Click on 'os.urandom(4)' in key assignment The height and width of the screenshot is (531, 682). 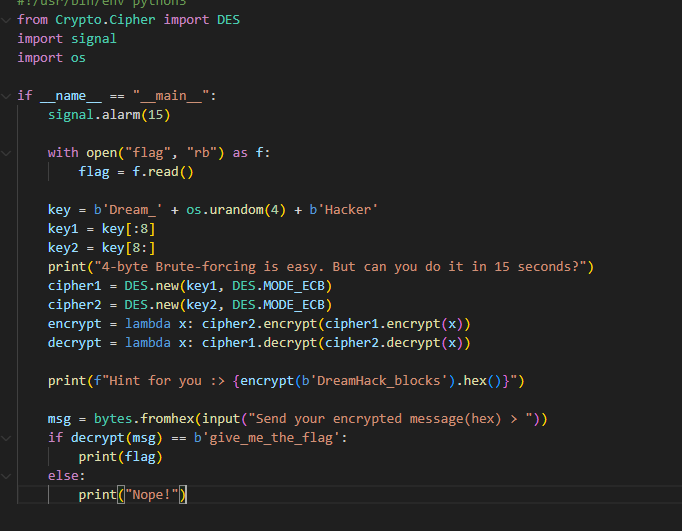pyautogui.click(x=236, y=210)
